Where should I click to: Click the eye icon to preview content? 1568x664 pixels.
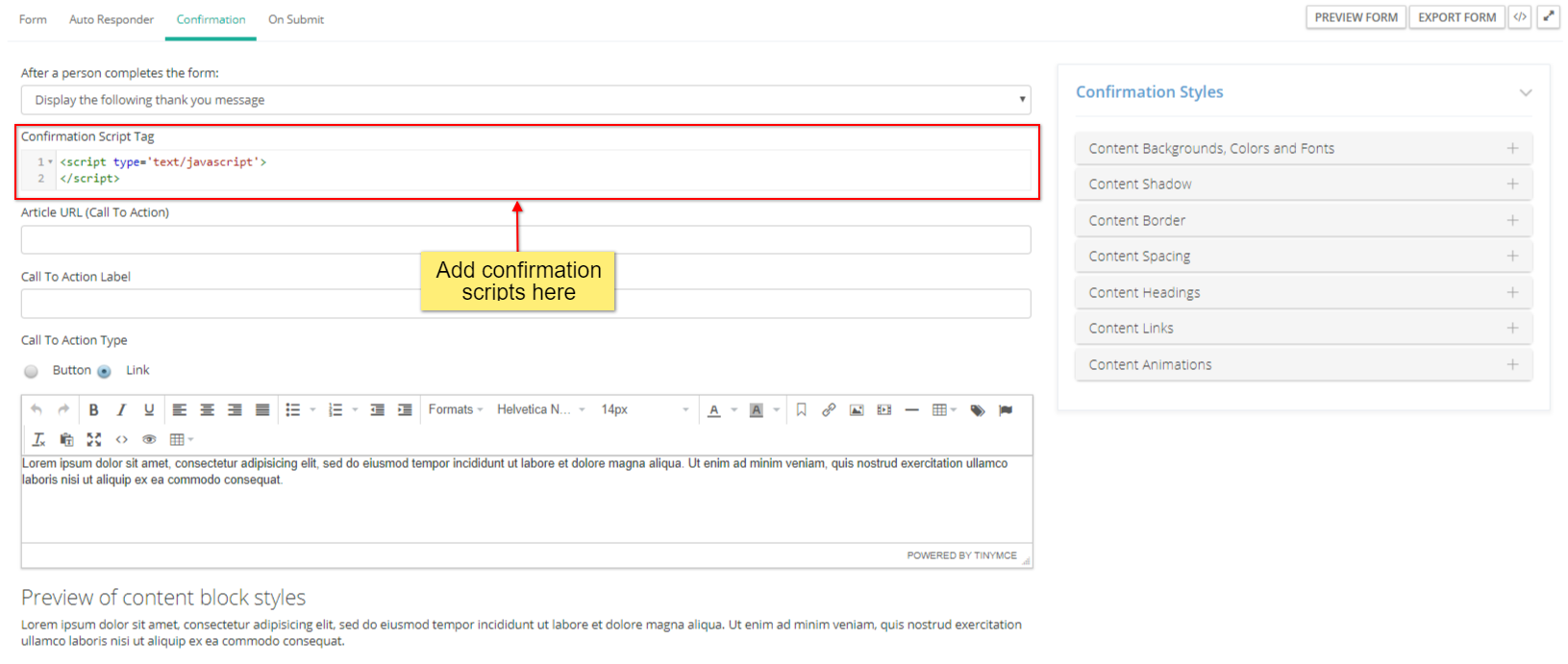pyautogui.click(x=149, y=439)
